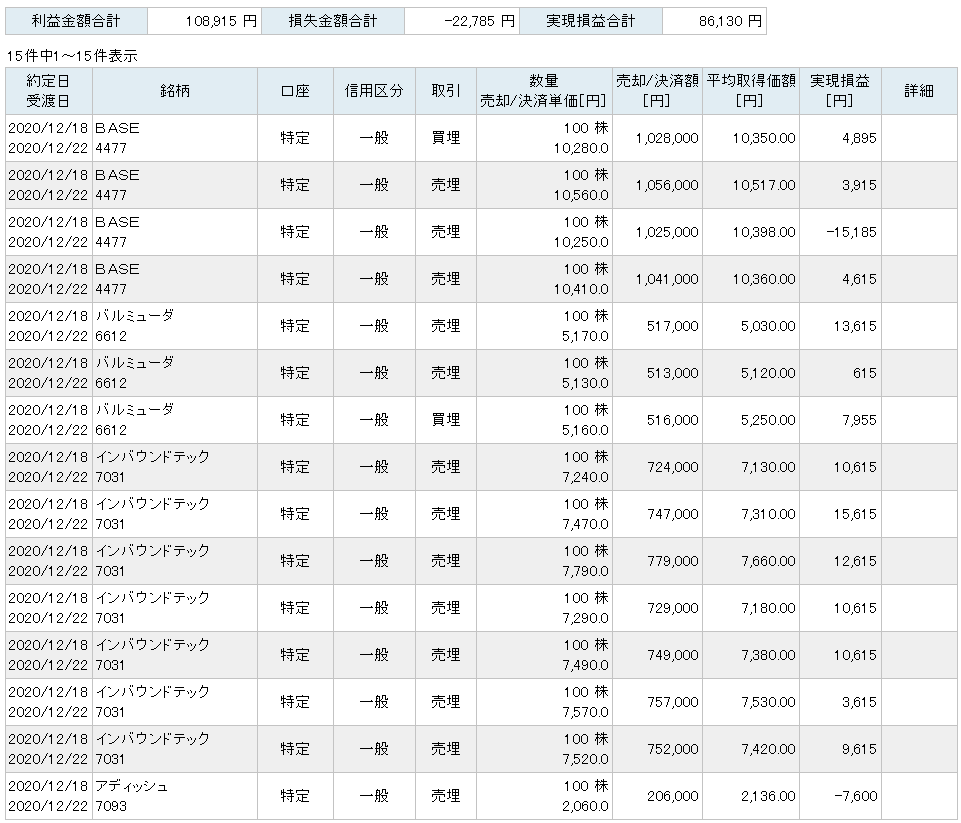961x823 pixels.
Task: Click the settlement amount 1,056,000 cell
Action: tap(657, 185)
